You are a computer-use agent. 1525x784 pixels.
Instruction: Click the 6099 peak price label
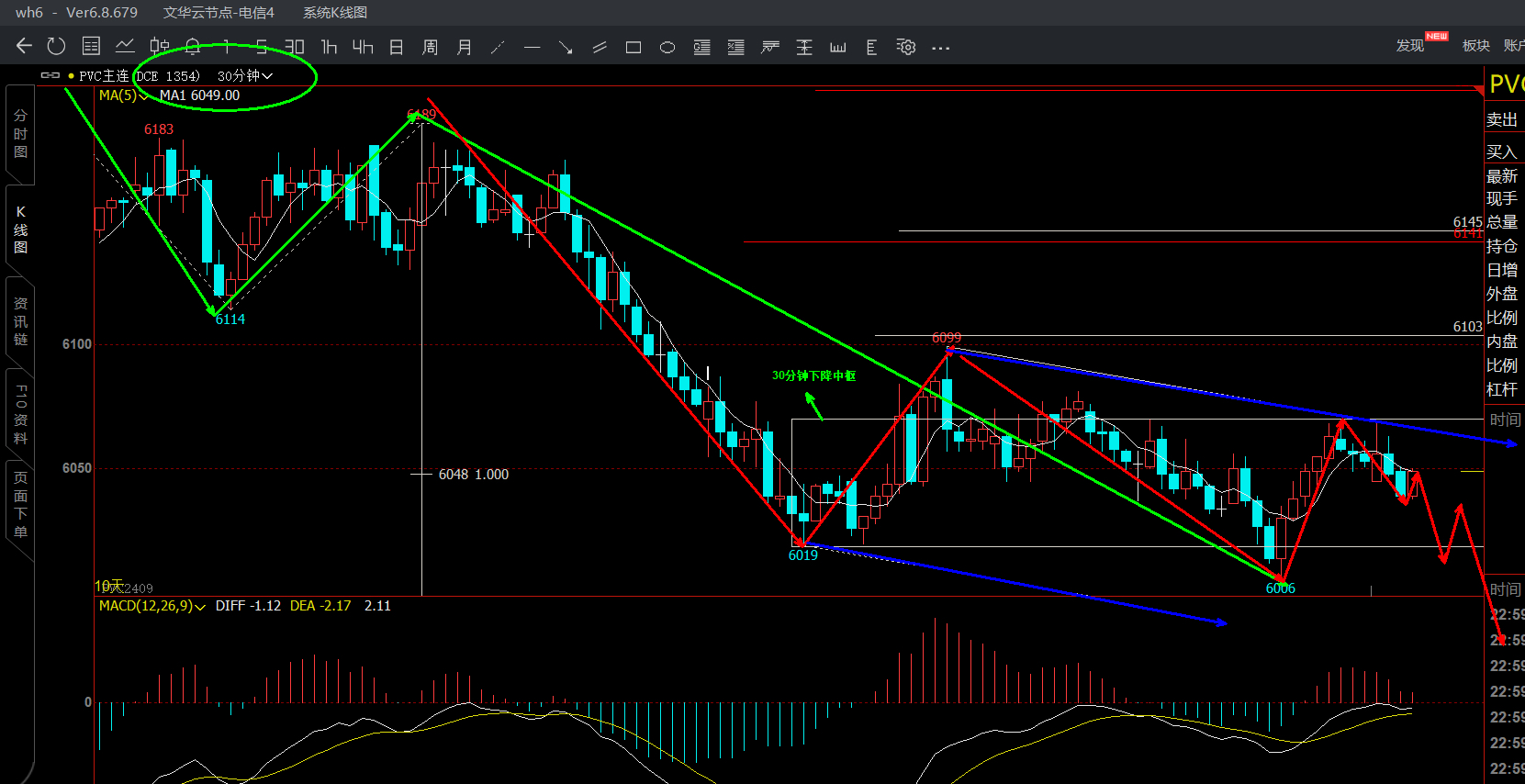click(x=947, y=338)
